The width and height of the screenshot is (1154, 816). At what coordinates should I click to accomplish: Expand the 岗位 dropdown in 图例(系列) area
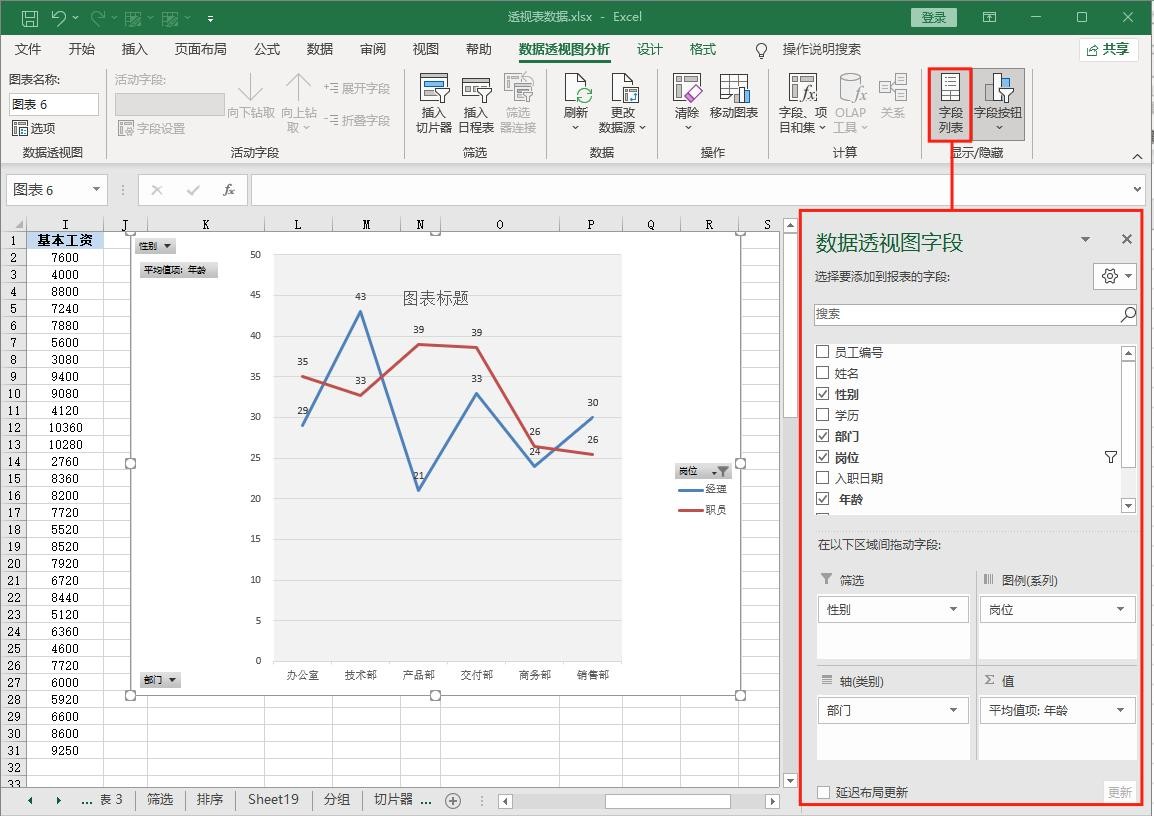point(1121,609)
